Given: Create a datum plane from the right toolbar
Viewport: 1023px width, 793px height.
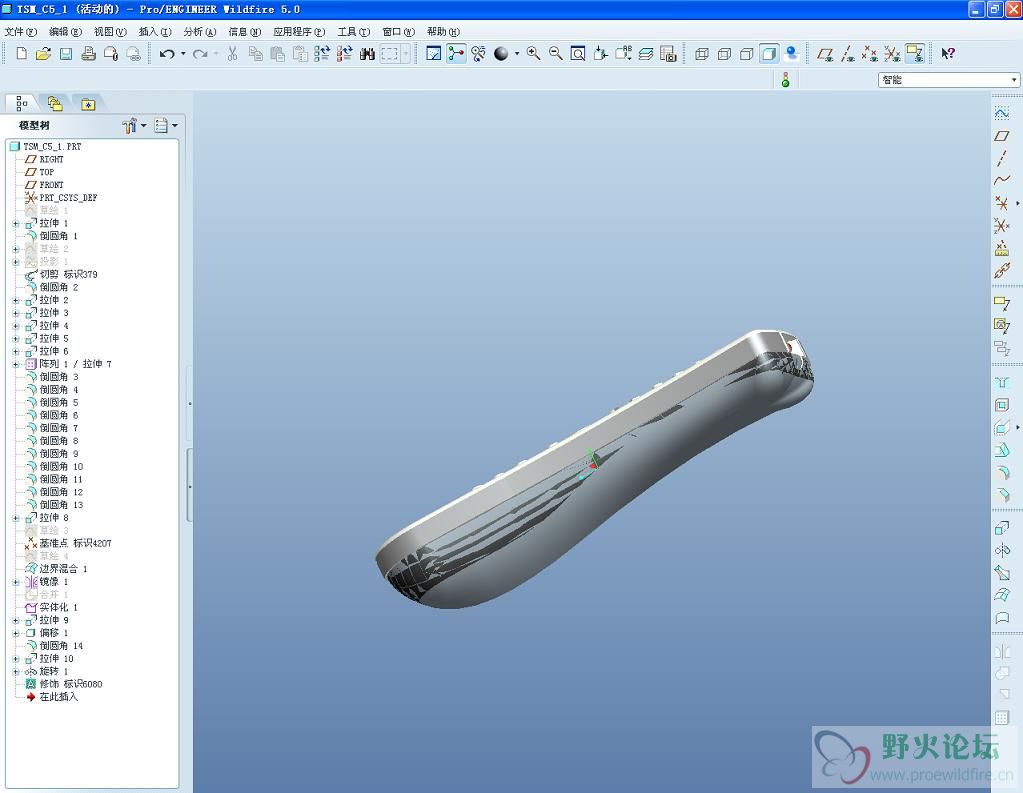Looking at the screenshot, I should point(1002,136).
